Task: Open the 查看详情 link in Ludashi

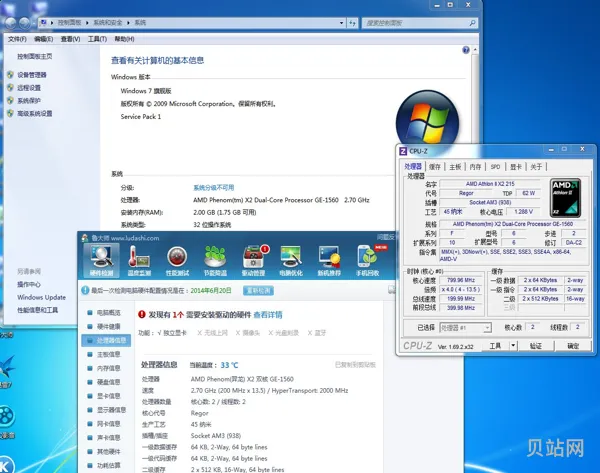Action: click(x=268, y=315)
